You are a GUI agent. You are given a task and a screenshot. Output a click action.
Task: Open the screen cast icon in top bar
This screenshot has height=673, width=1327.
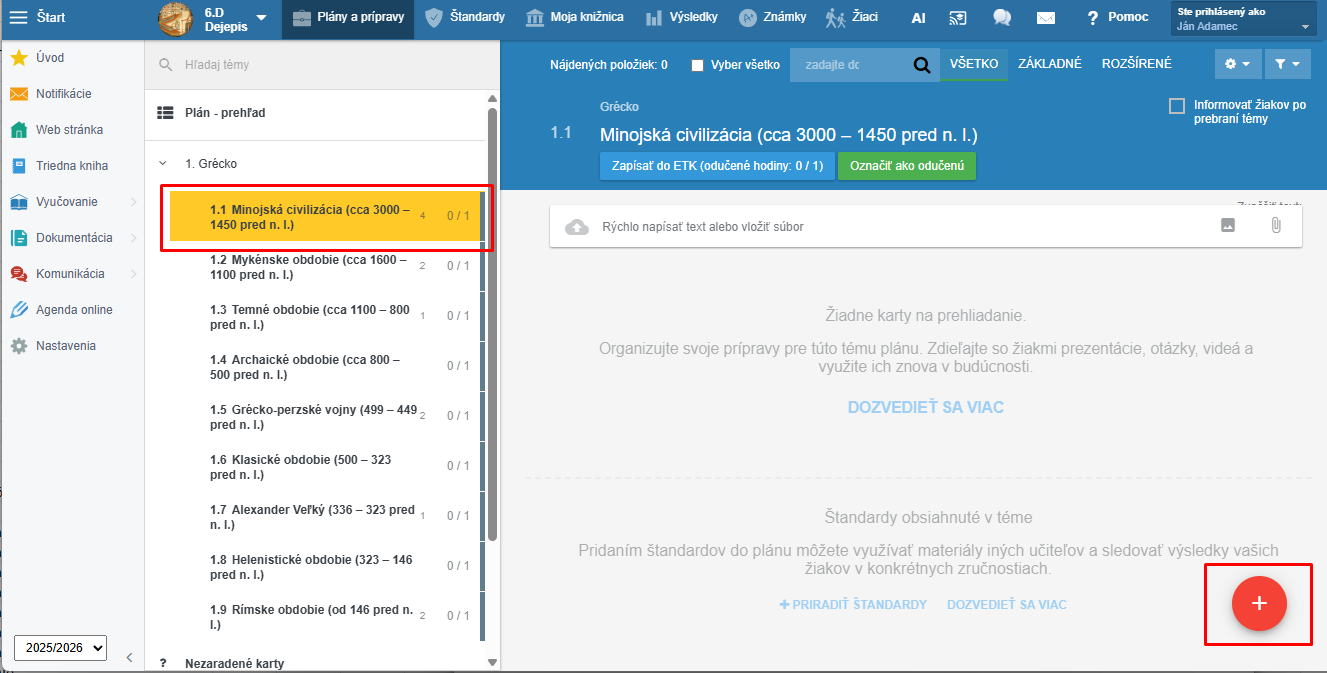(958, 17)
